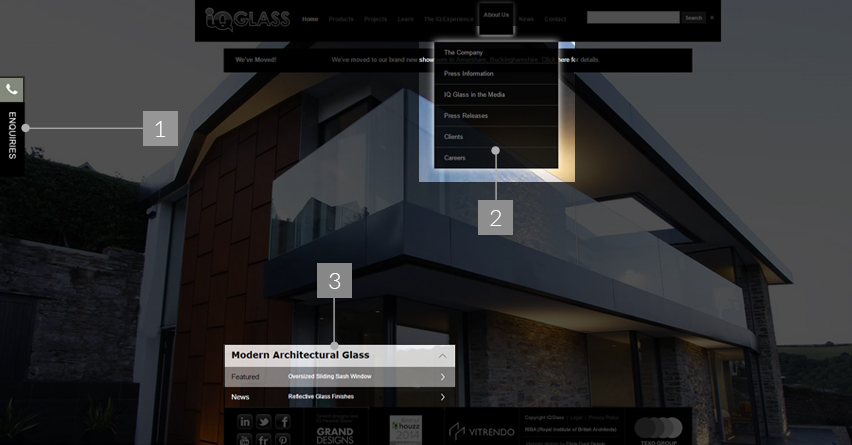Click the Search button
852x445 pixels.
click(x=693, y=18)
